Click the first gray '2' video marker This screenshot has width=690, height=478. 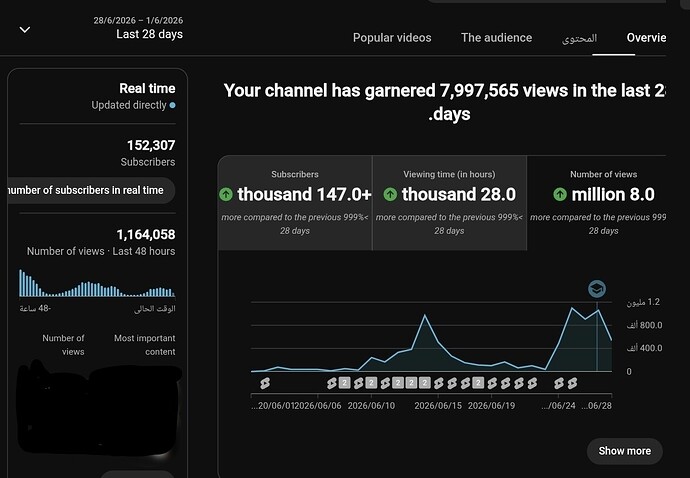pos(345,383)
